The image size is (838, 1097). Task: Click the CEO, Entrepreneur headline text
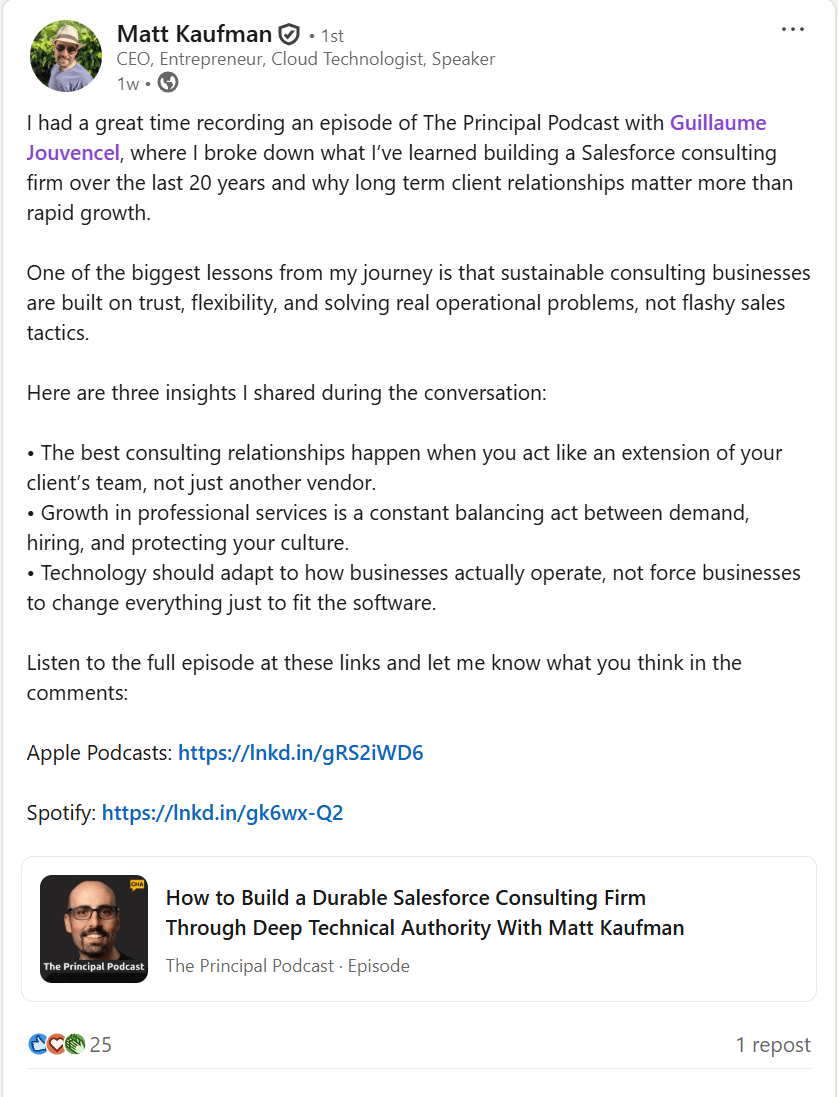[x=306, y=59]
